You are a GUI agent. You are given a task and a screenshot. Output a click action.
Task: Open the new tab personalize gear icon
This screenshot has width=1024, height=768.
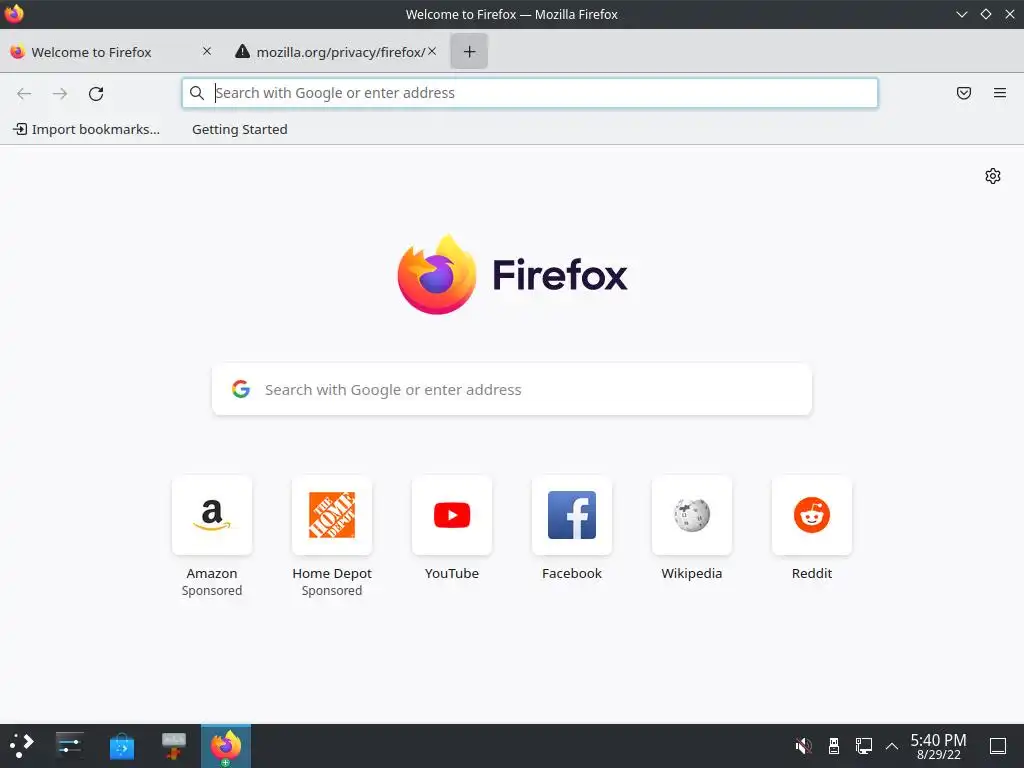(x=993, y=176)
